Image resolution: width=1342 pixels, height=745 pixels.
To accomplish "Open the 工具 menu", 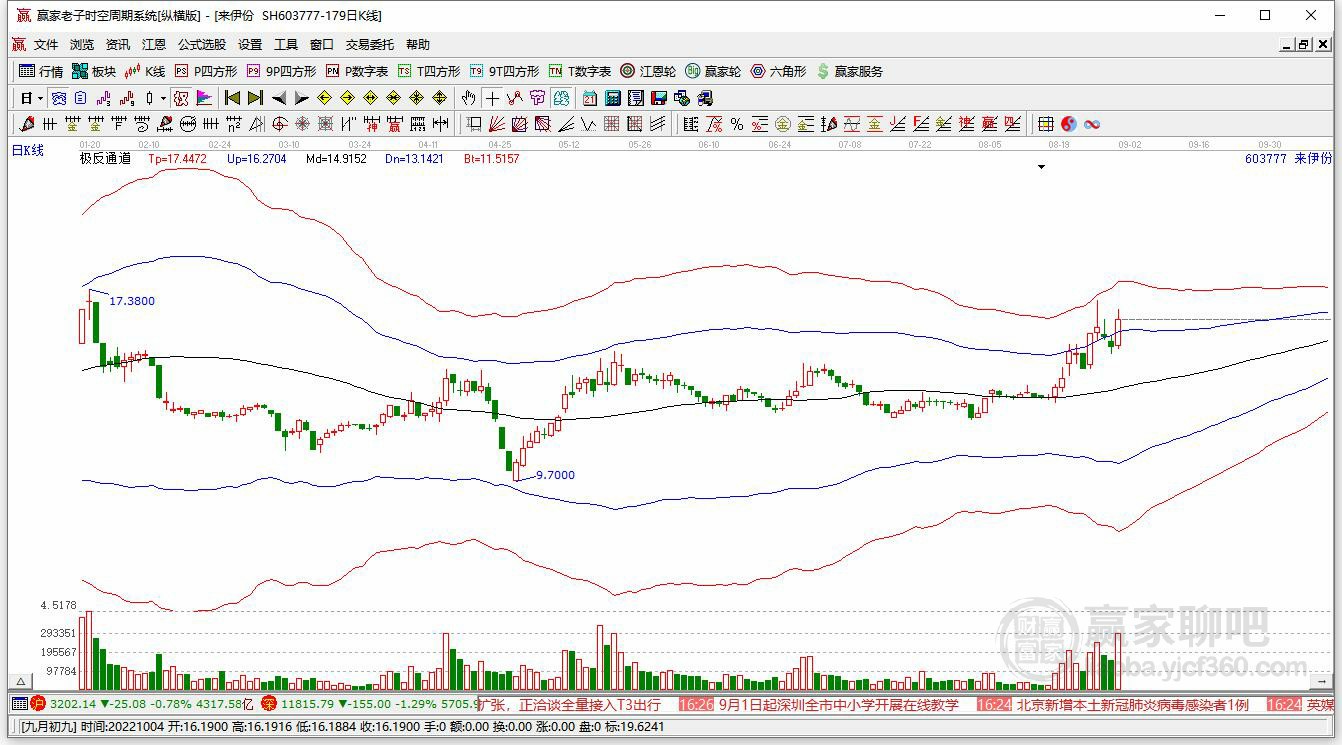I will point(286,45).
